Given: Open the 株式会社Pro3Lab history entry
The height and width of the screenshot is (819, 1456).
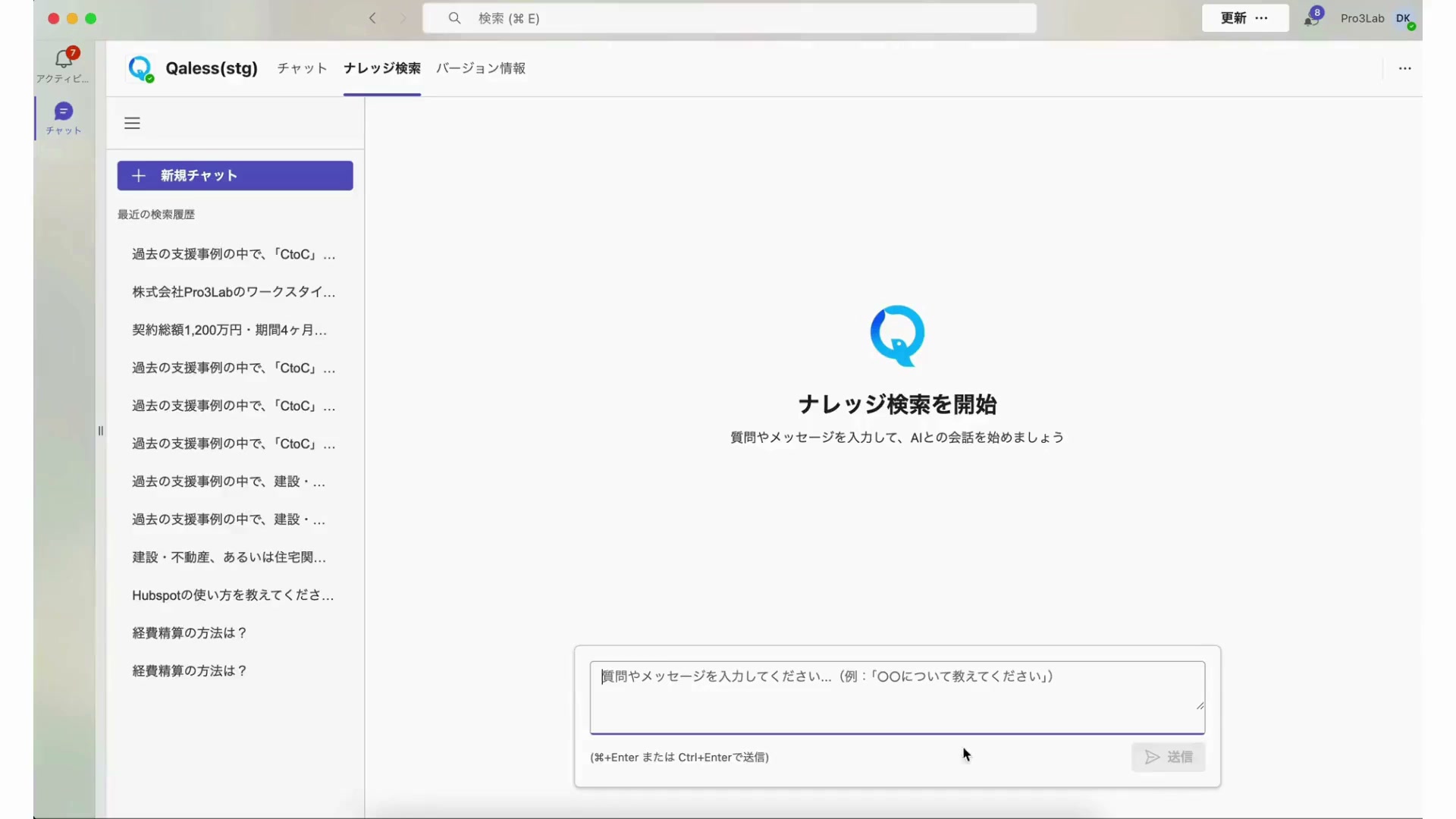Looking at the screenshot, I should (234, 292).
